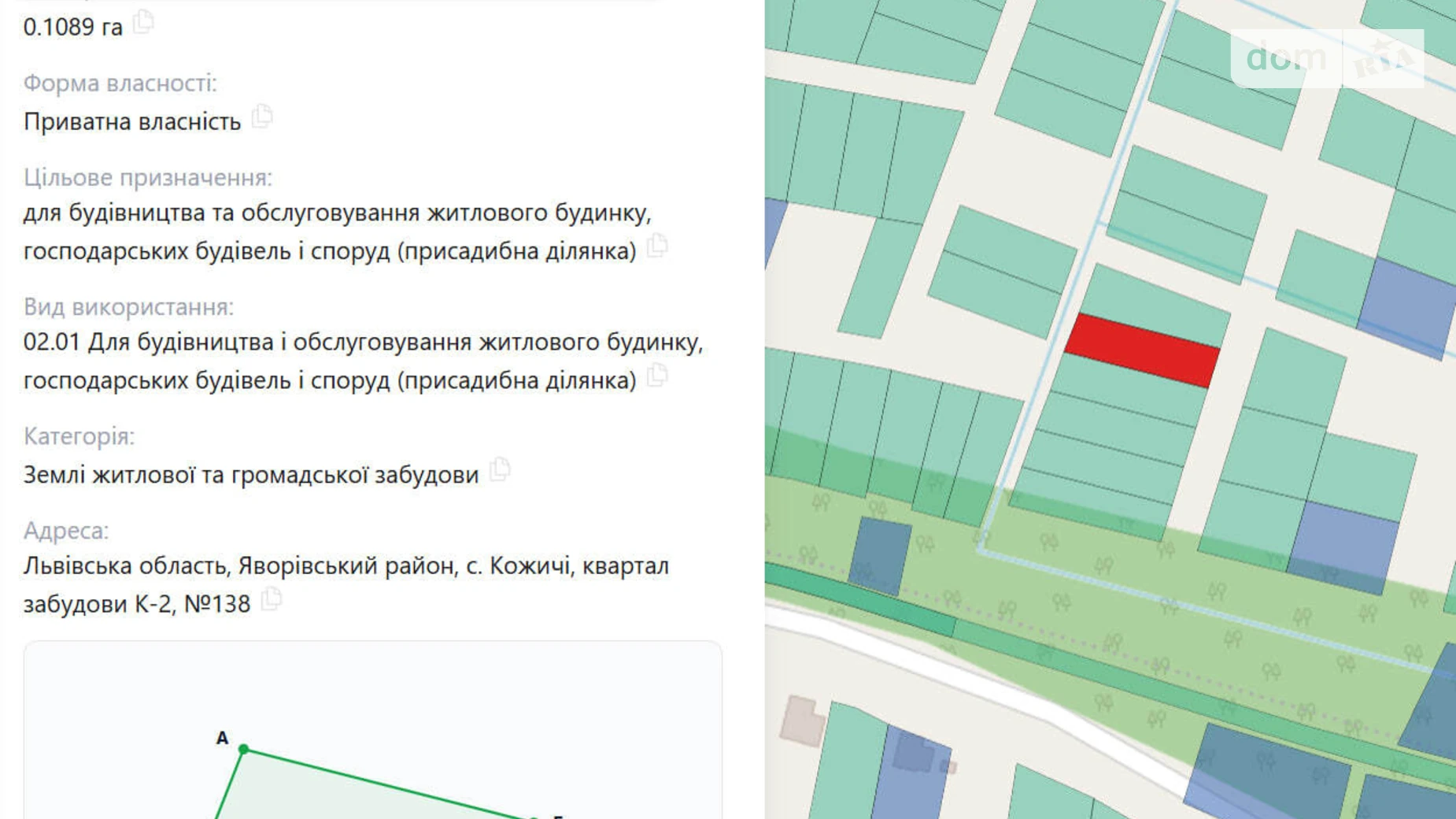Viewport: 1456px width, 819px height.
Task: Click the 0.1089 га value
Action: [73, 27]
